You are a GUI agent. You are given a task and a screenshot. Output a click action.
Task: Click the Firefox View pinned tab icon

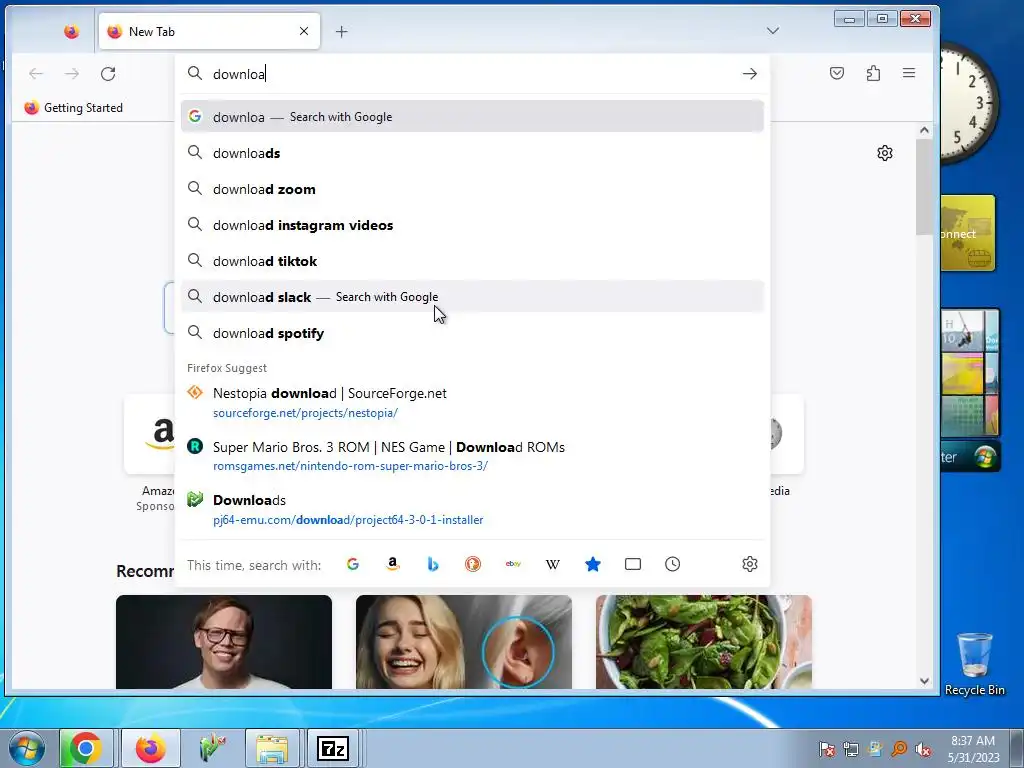tap(71, 31)
